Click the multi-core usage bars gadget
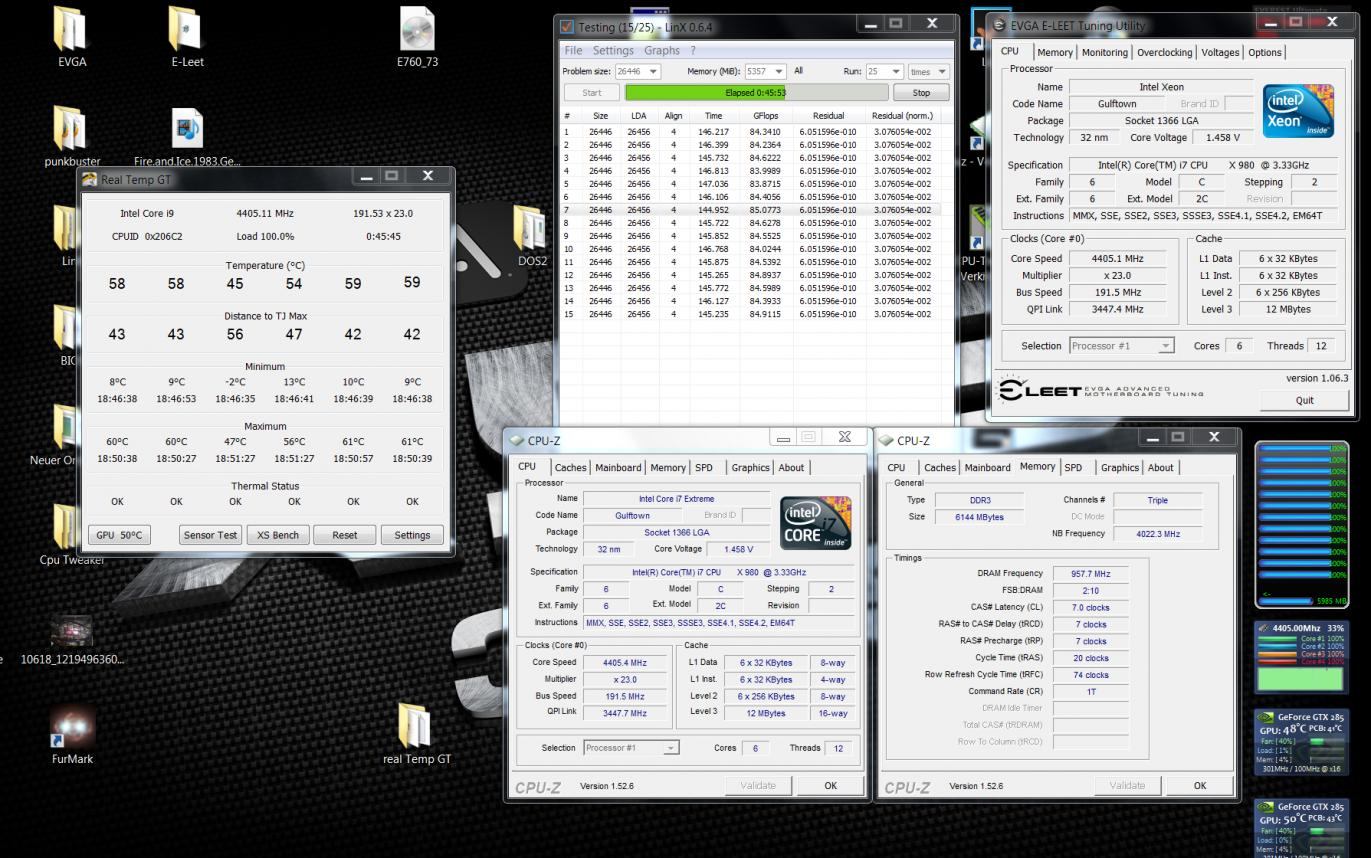This screenshot has height=858, width=1371. click(x=1302, y=525)
